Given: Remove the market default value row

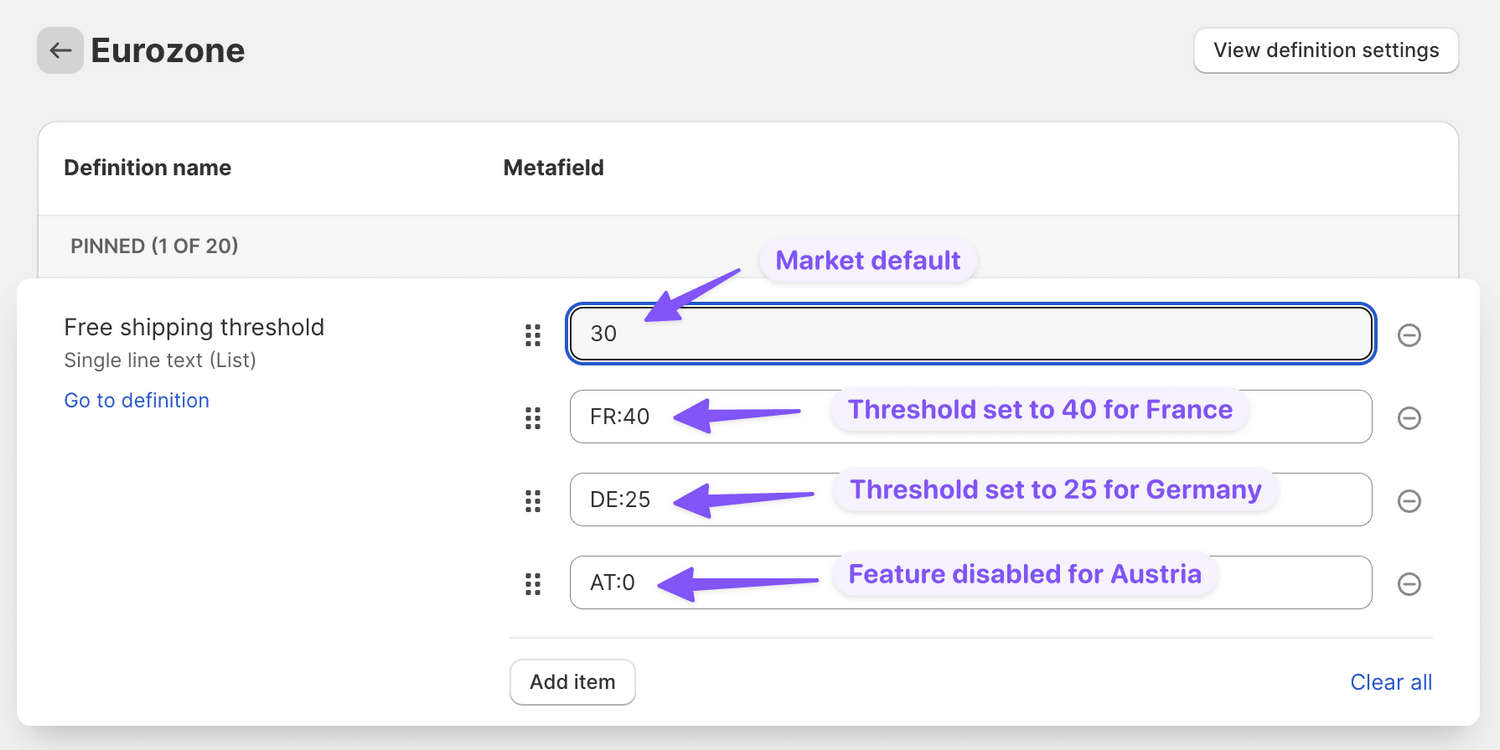Looking at the screenshot, I should pyautogui.click(x=1410, y=335).
